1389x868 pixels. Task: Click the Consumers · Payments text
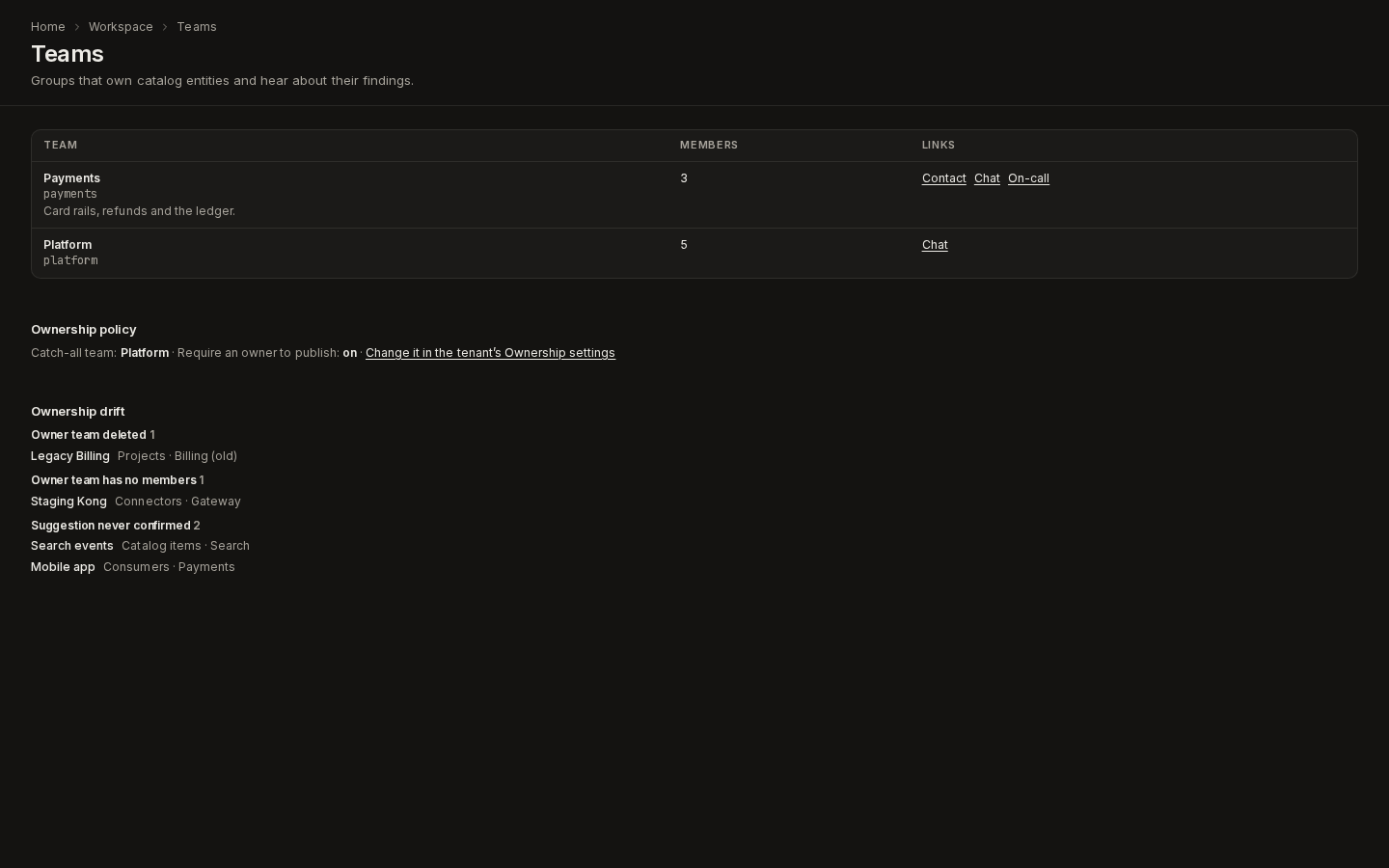pos(169,567)
